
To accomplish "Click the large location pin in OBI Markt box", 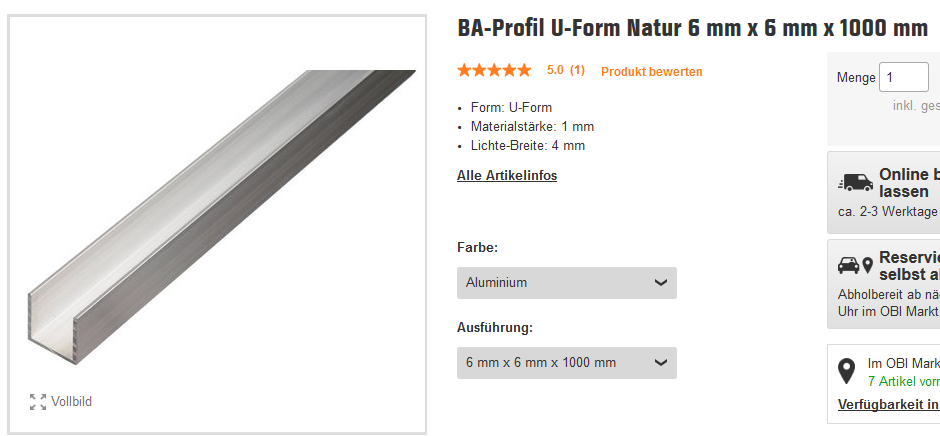I will coord(846,371).
